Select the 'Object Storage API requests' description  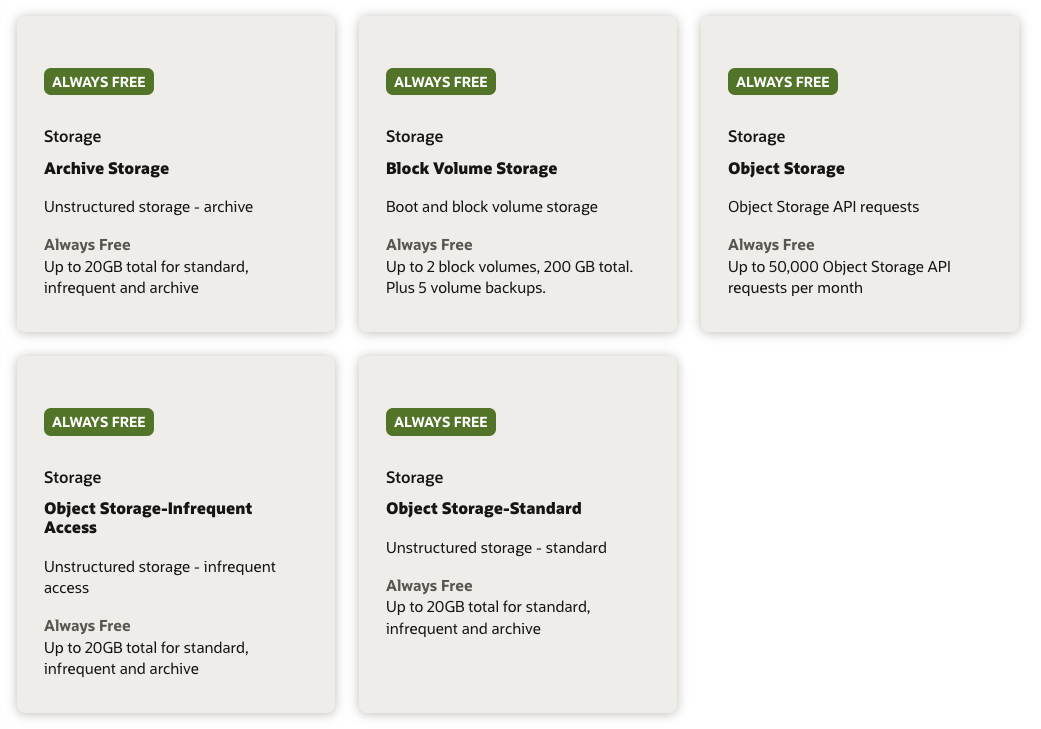[823, 207]
